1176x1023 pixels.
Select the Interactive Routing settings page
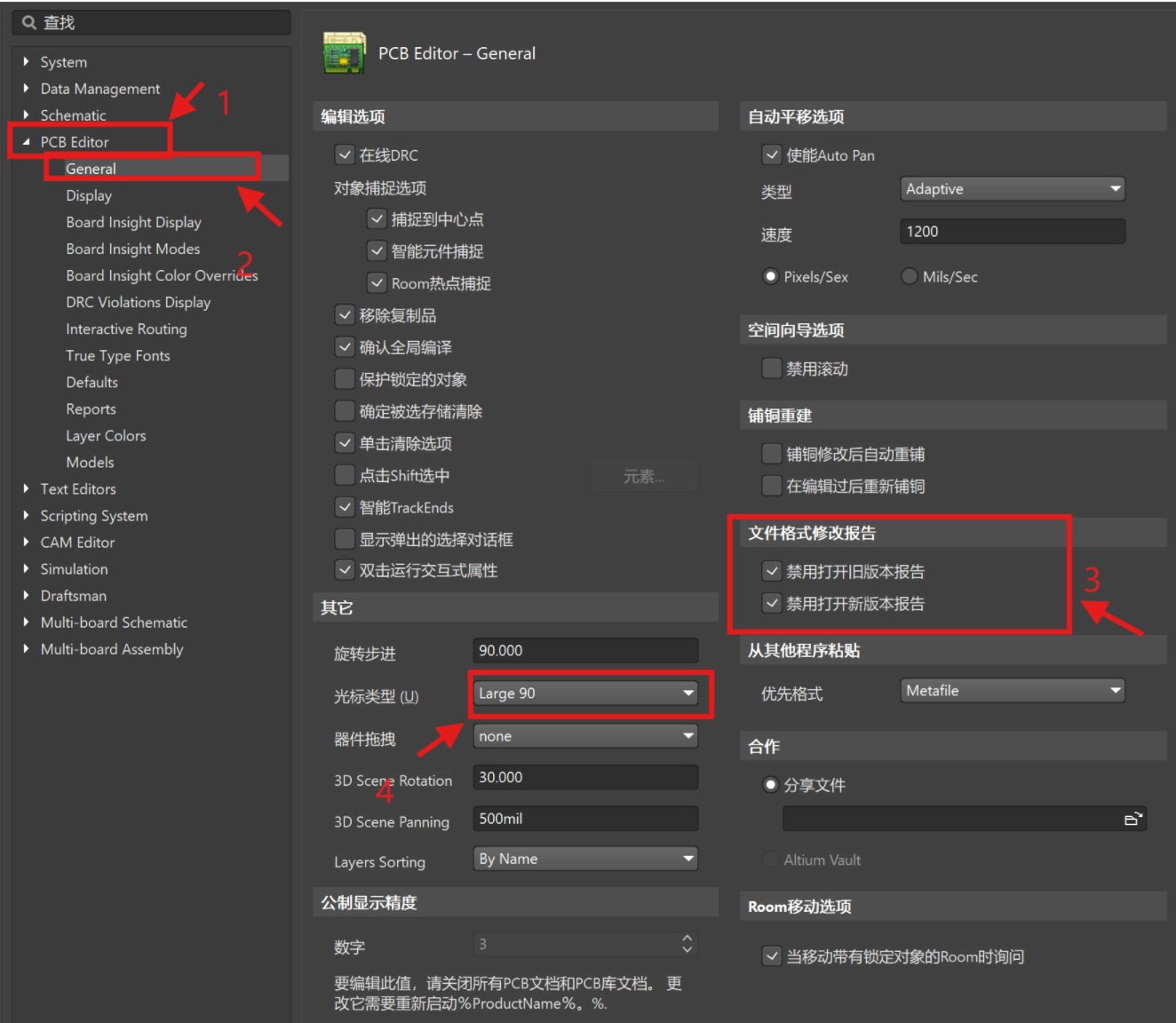pyautogui.click(x=126, y=329)
